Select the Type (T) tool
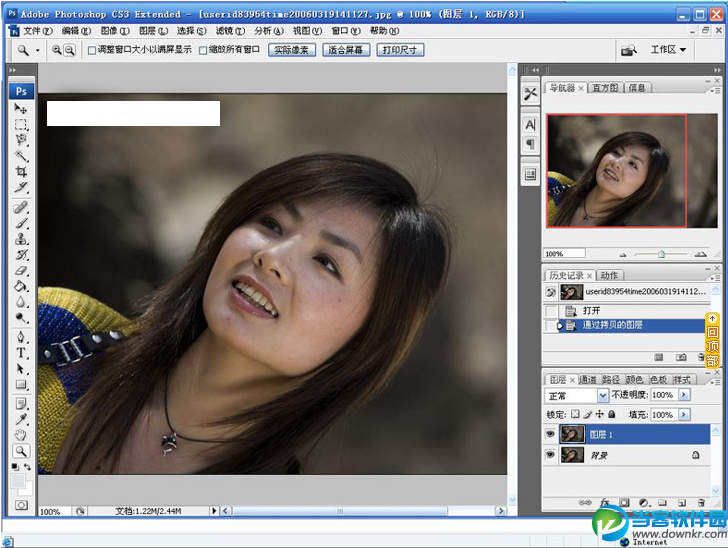 tap(21, 354)
